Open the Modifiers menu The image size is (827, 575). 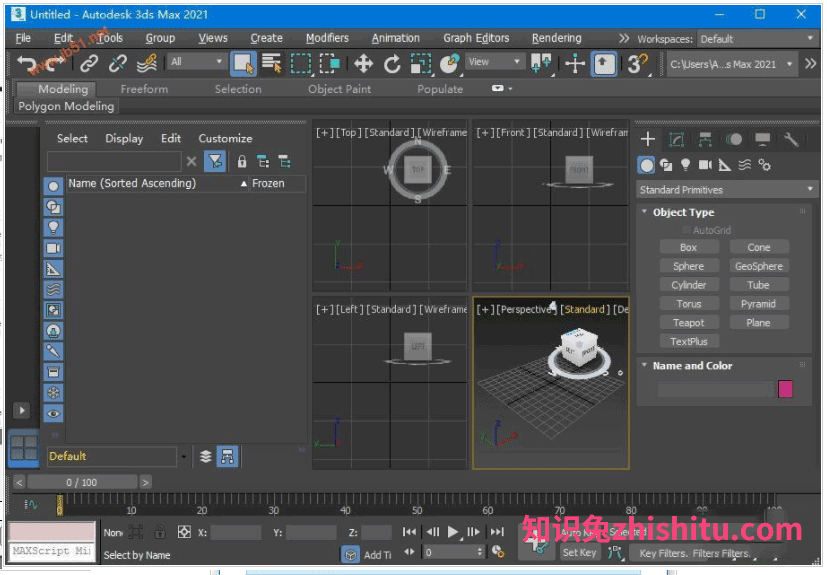click(327, 39)
